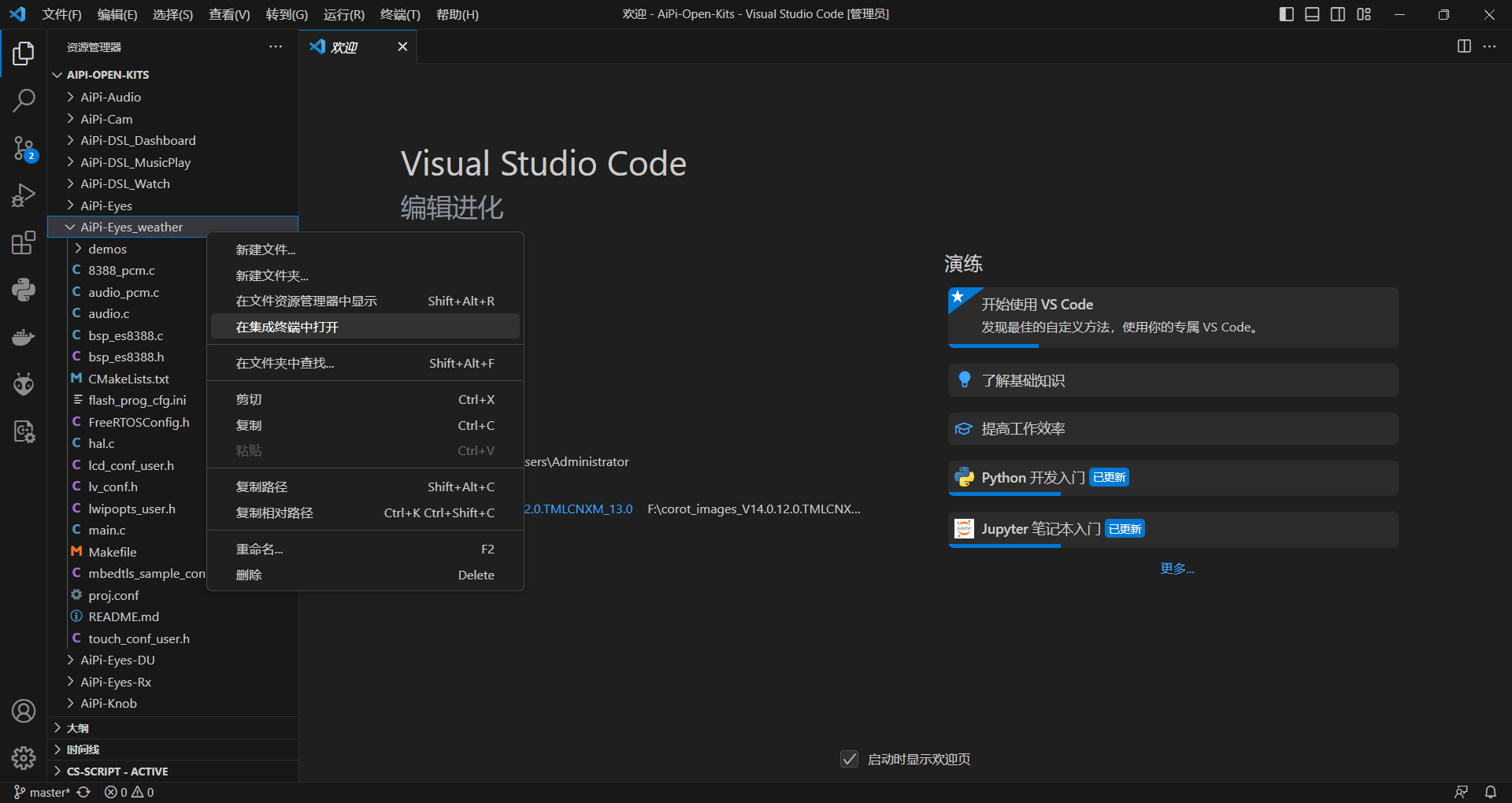Image resolution: width=1512 pixels, height=803 pixels.
Task: Open the 终端(T) menu
Action: 400,14
